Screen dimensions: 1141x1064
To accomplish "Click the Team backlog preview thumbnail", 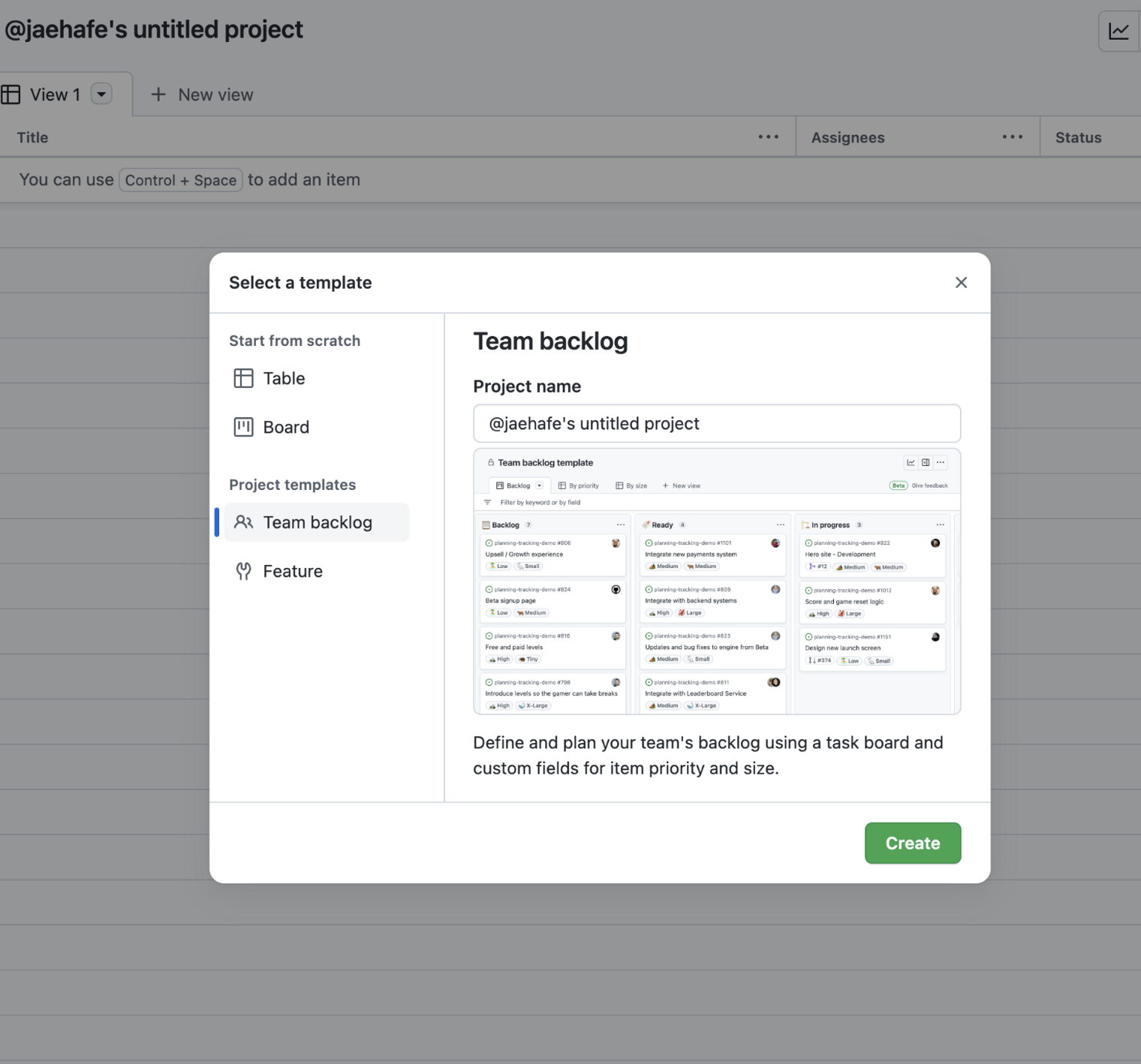I will [x=716, y=582].
